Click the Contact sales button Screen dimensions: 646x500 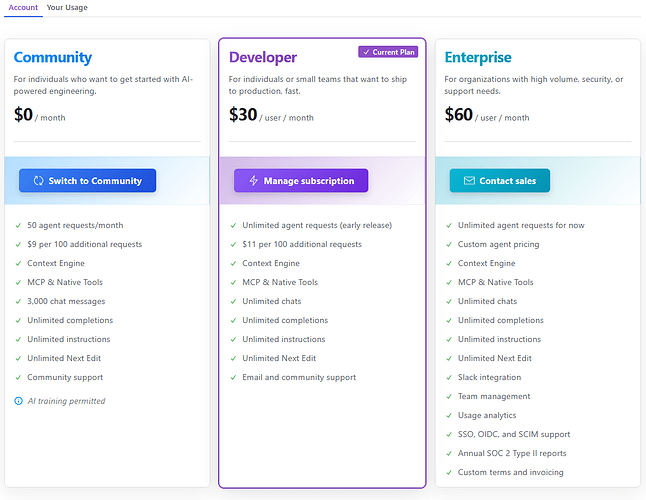(500, 180)
